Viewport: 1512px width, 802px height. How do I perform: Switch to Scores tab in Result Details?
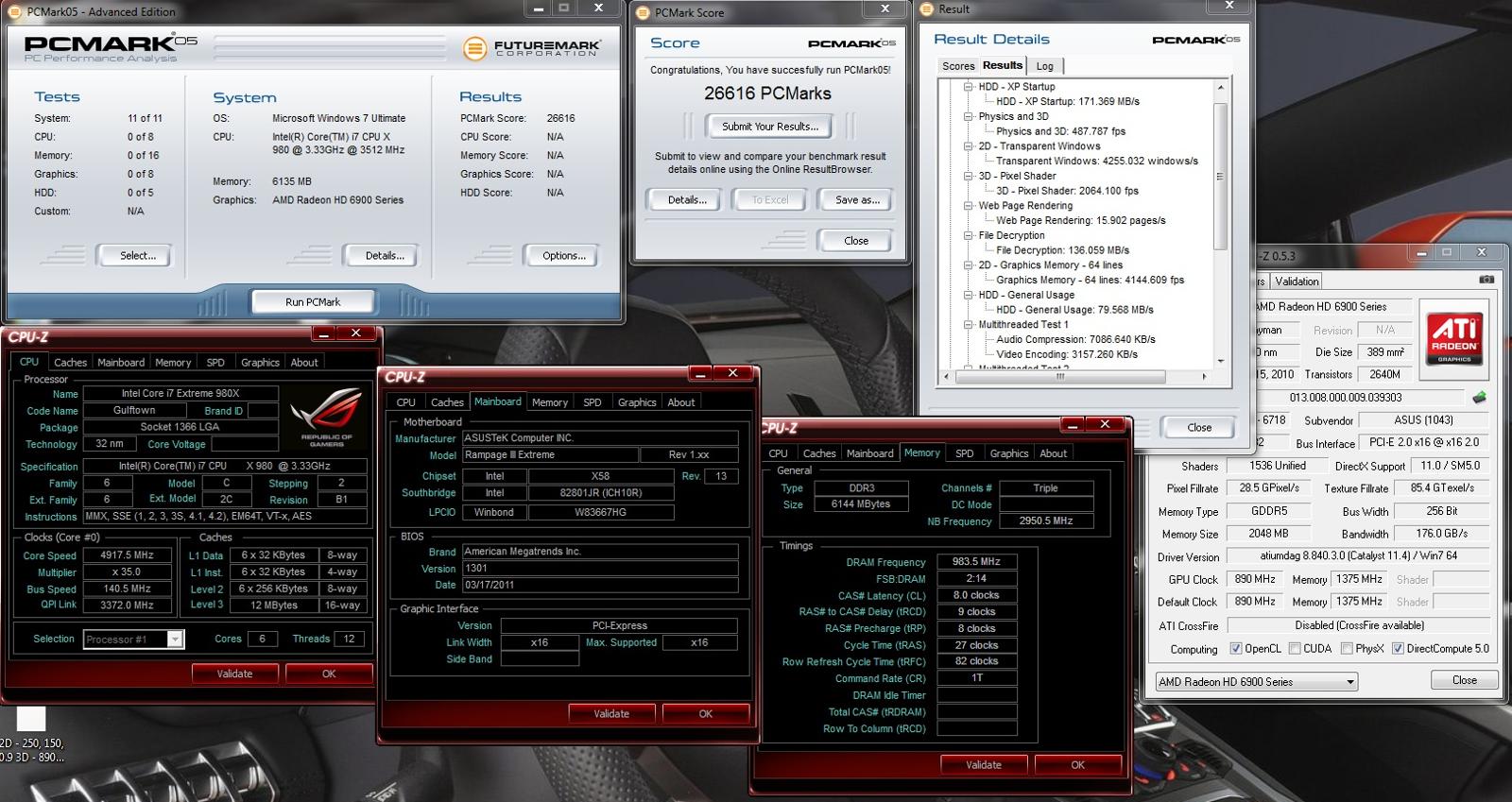957,66
